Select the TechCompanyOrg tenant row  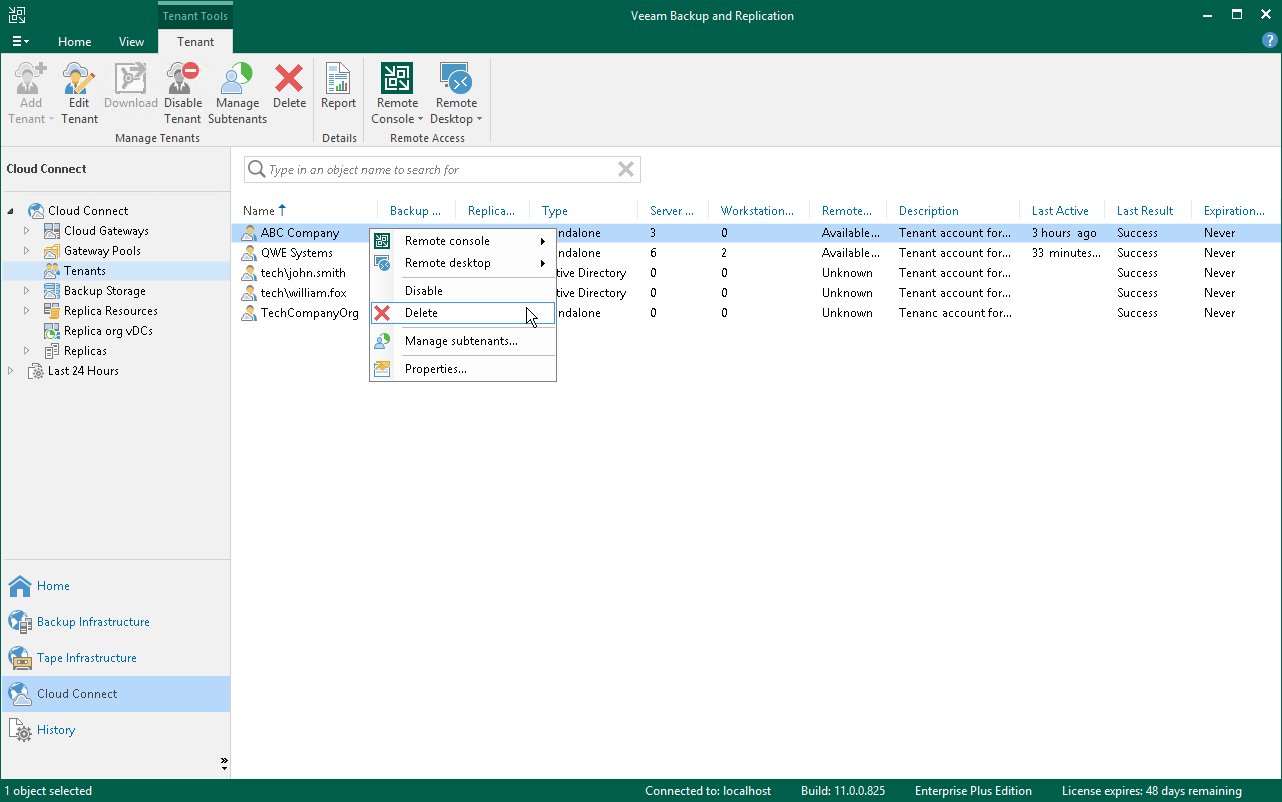pos(756,313)
